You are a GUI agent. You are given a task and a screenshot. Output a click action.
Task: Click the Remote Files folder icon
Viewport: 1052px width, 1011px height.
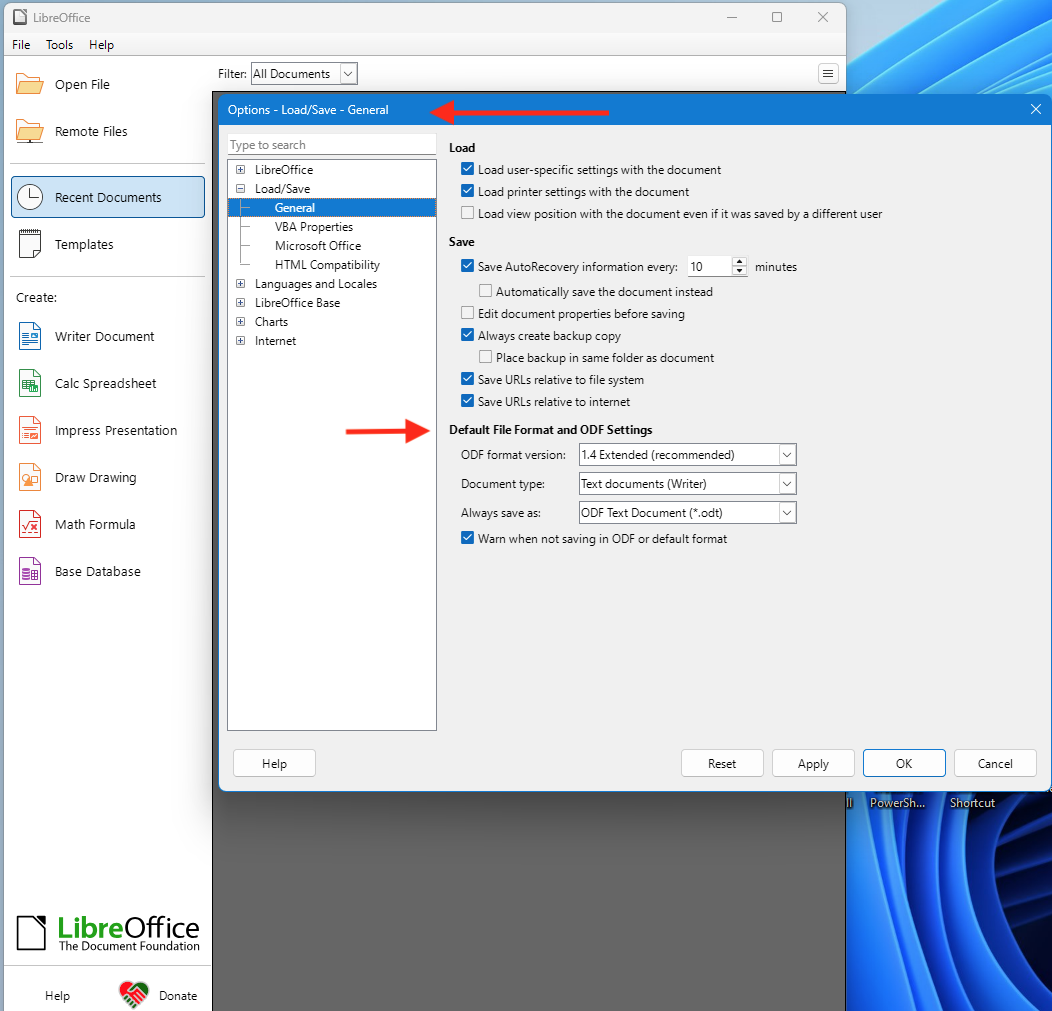tap(30, 131)
